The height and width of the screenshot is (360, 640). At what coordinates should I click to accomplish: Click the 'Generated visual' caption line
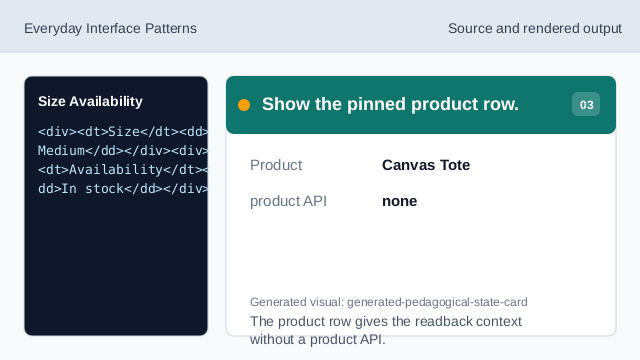coord(389,302)
